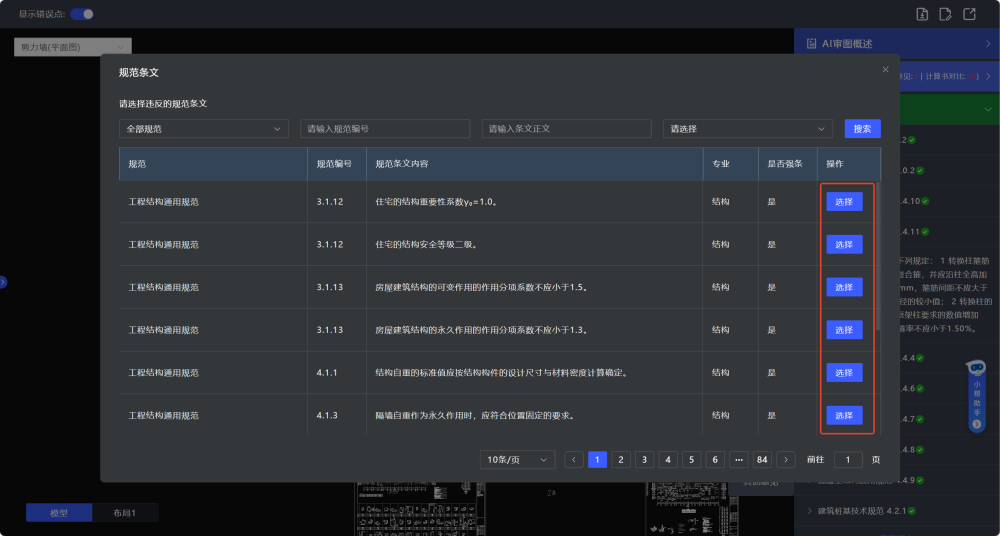Toggle the 显示错误点 switch
Image resolution: width=1000 pixels, height=536 pixels.
pos(82,14)
